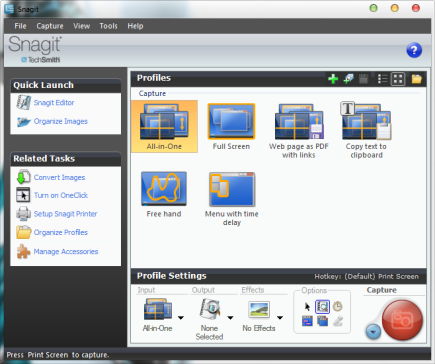
Task: Click Snagit app icon in title bar
Action: [9, 9]
